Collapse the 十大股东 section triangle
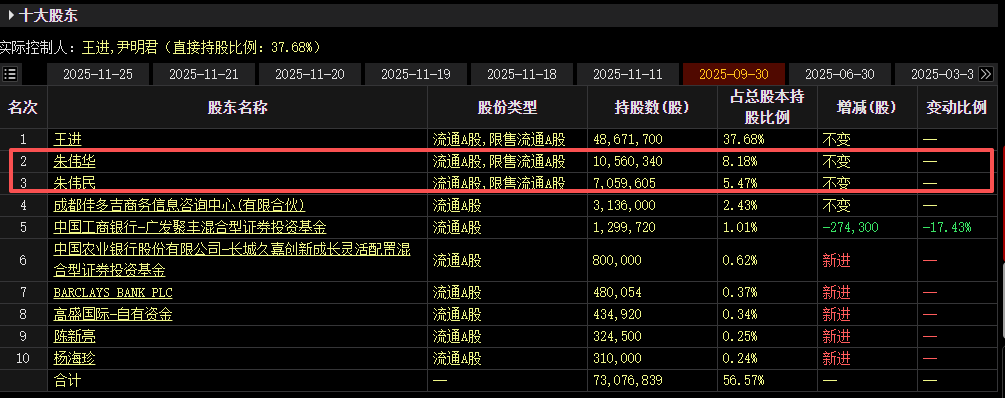 [12, 15]
